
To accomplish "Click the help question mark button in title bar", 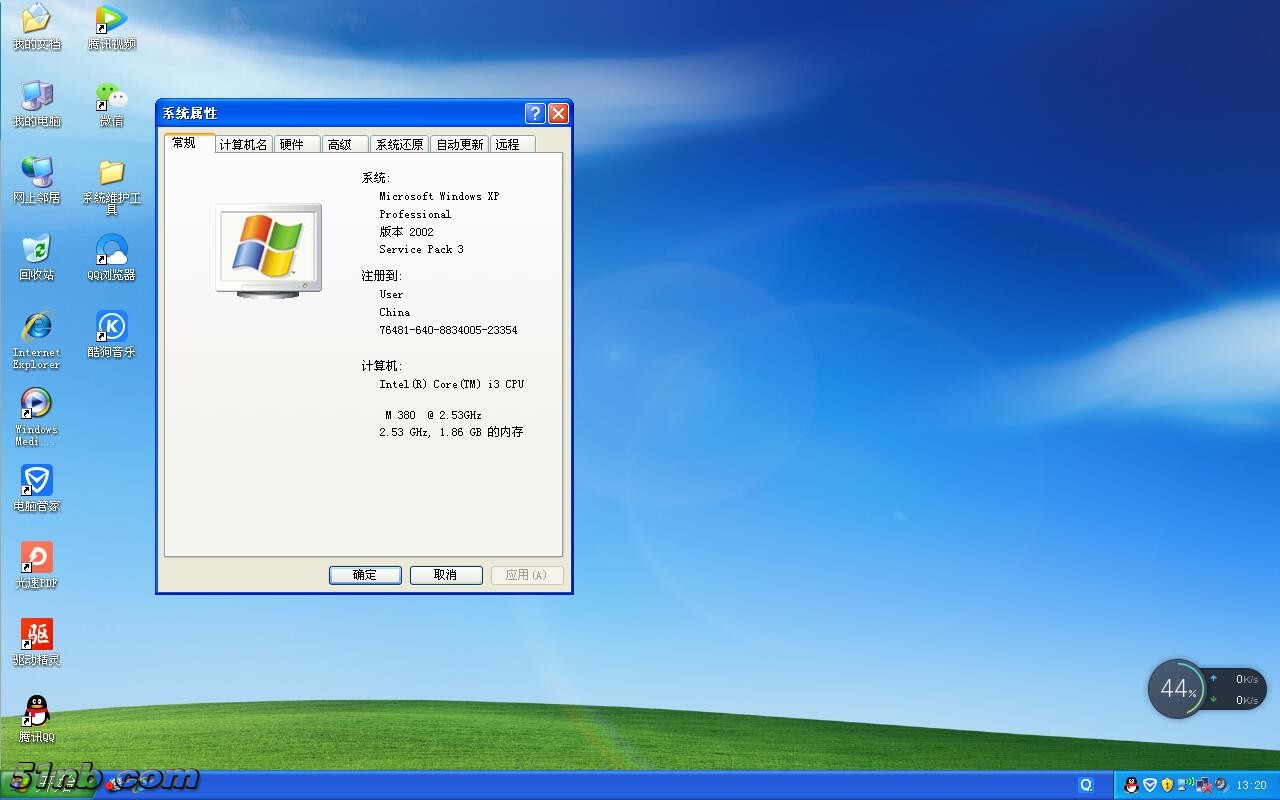I will pyautogui.click(x=535, y=113).
